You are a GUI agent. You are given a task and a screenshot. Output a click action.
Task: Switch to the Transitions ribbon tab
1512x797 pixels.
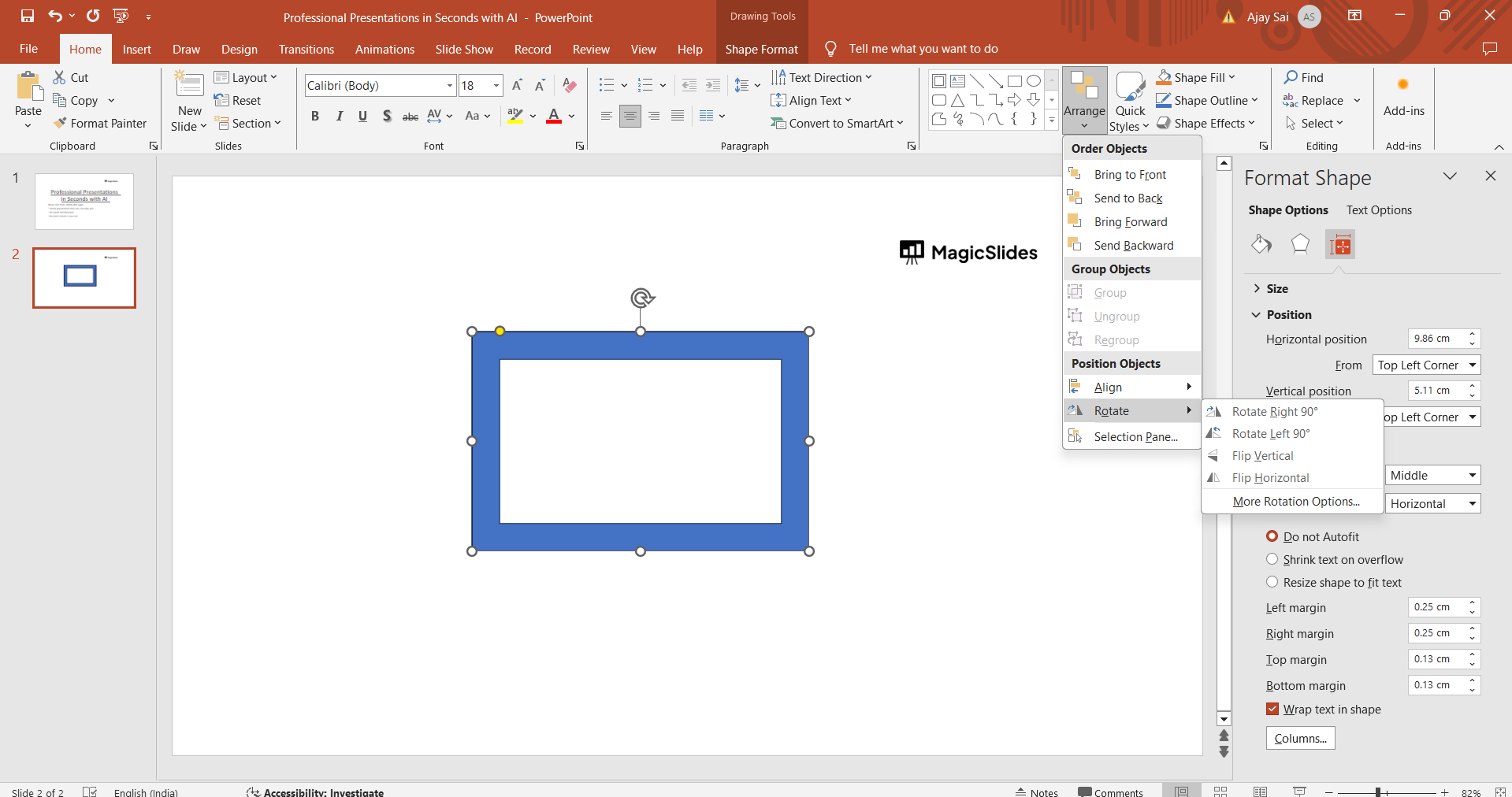[306, 49]
